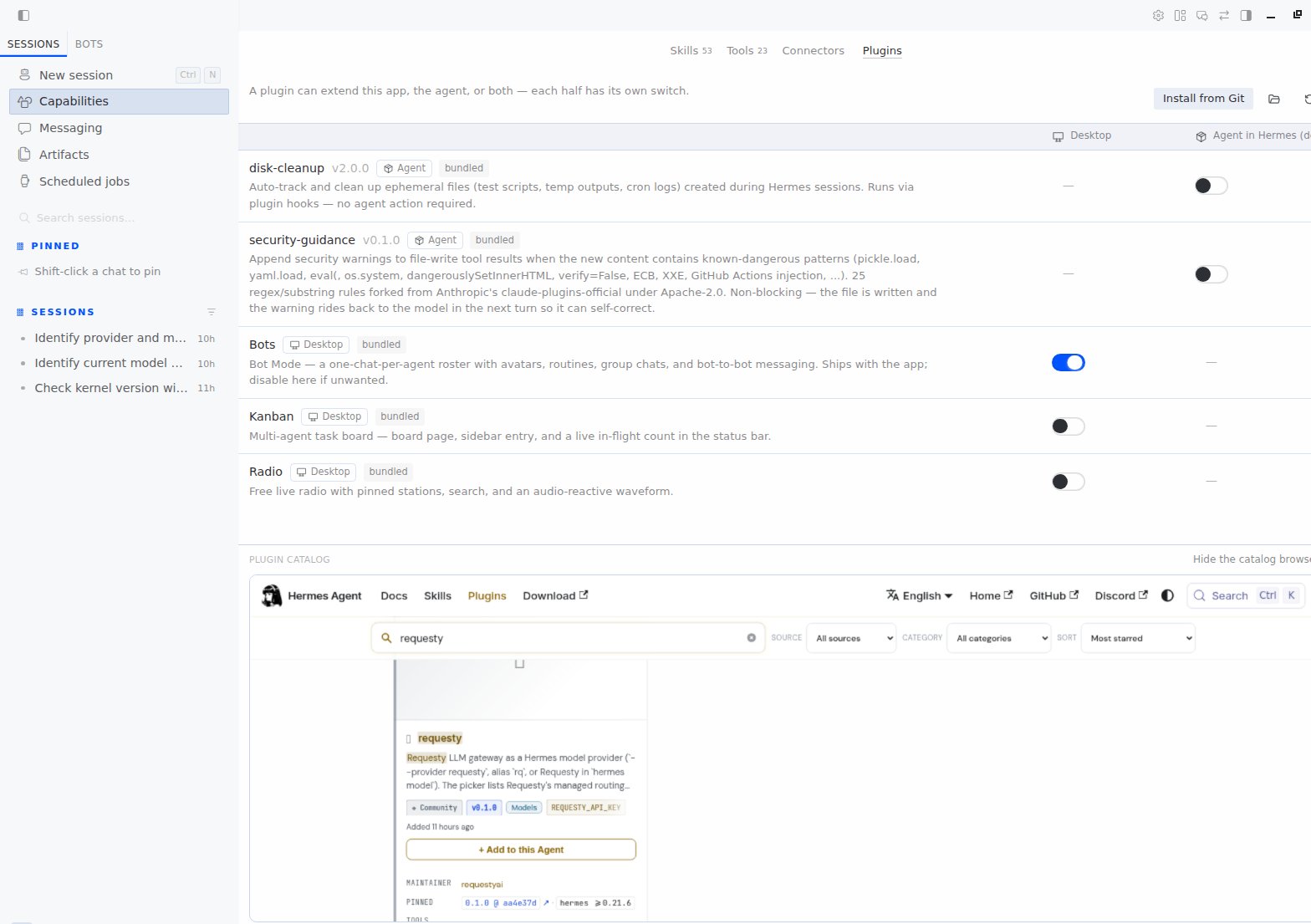Enable the disk-cleanup agent toggle

tap(1211, 186)
